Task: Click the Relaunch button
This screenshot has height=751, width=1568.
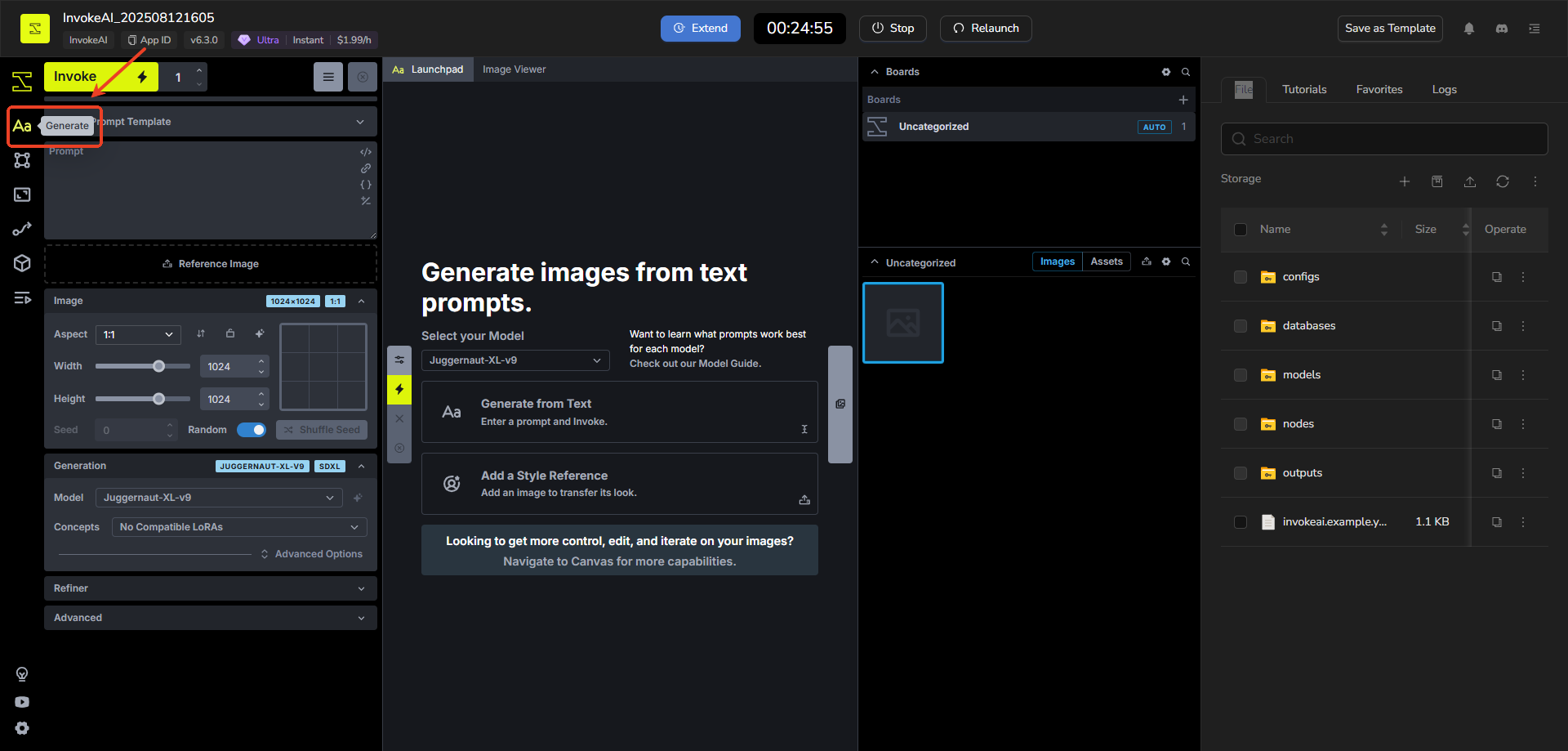Action: coord(986,29)
